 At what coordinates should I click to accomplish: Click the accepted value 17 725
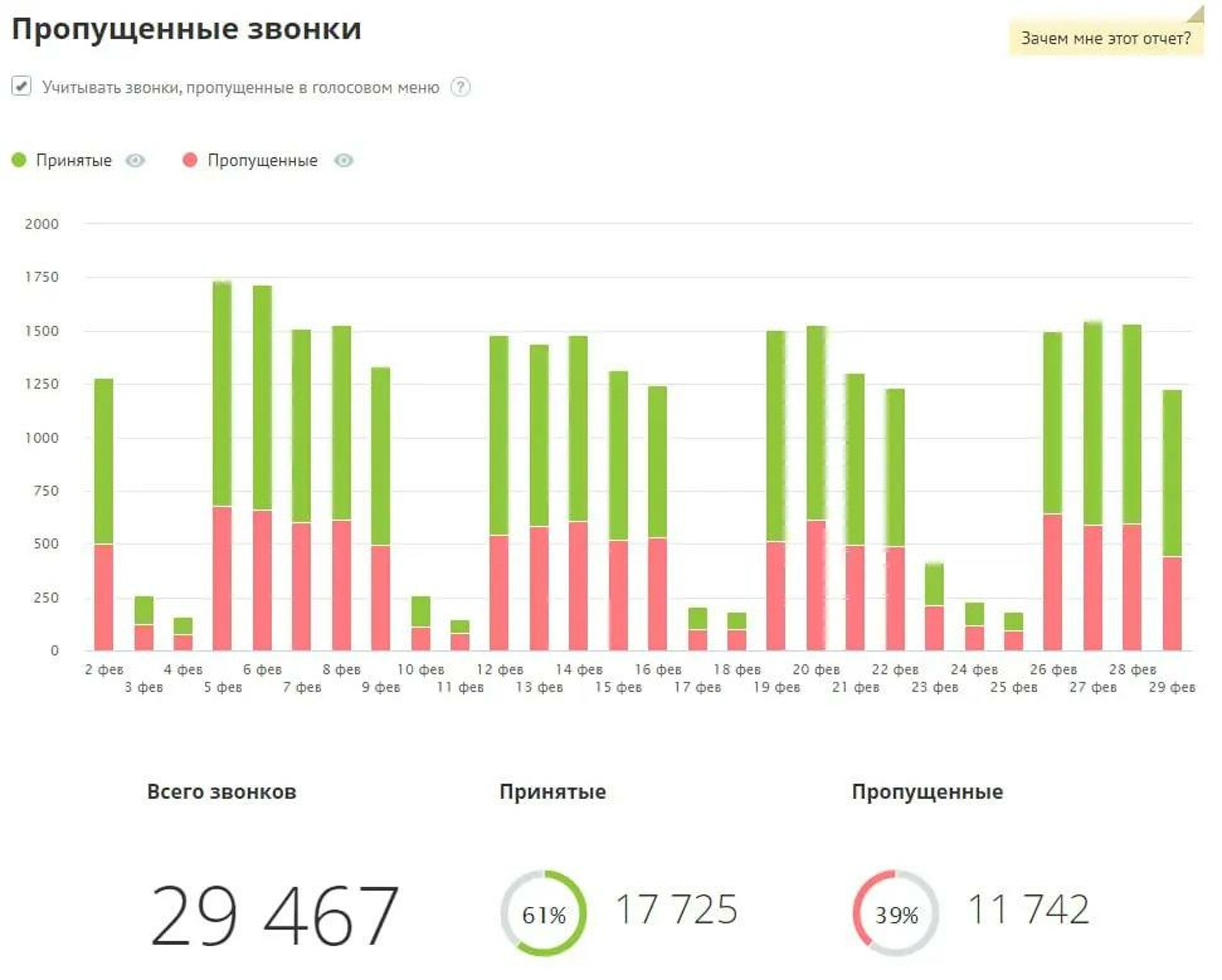point(677,909)
